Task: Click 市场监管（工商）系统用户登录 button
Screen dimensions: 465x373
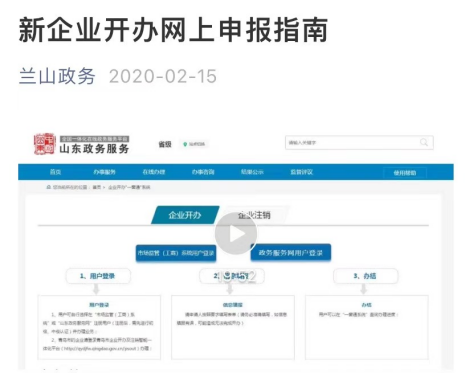Action: point(176,253)
